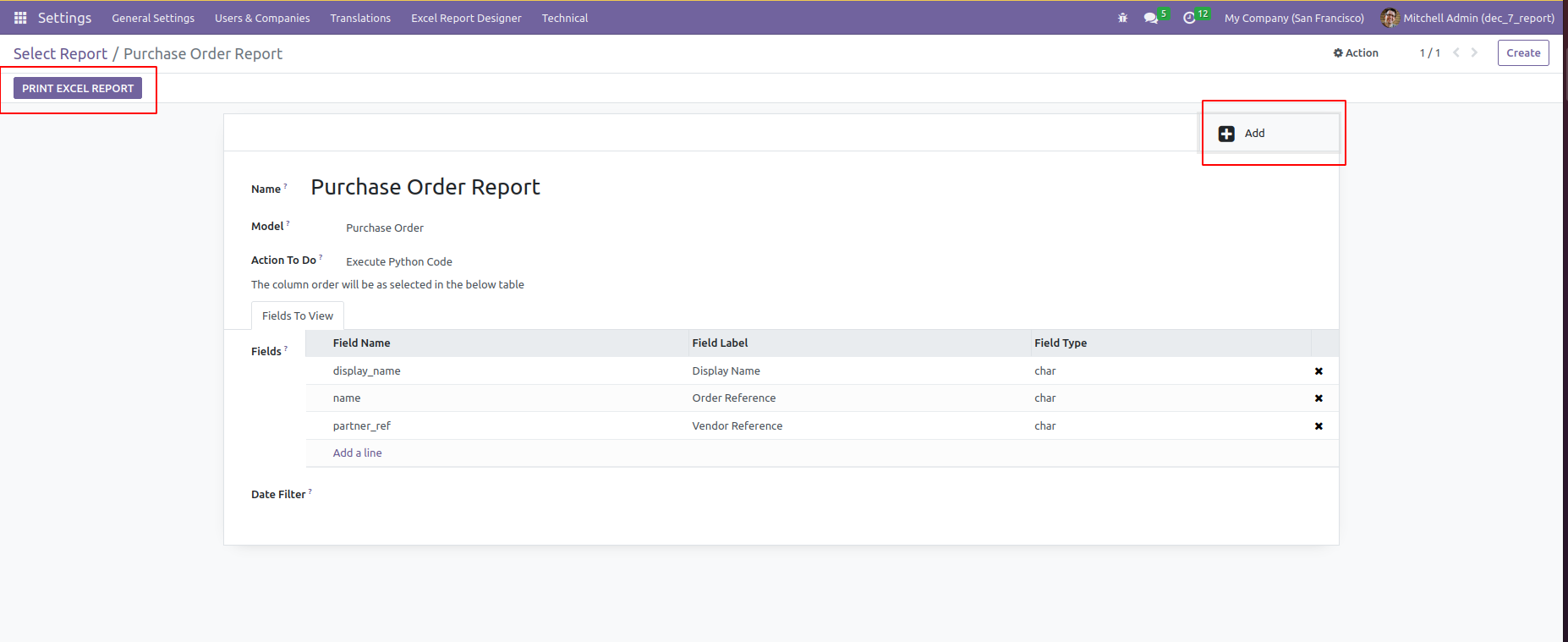Open the activities clock icon
The height and width of the screenshot is (642, 1568).
coord(1189,18)
